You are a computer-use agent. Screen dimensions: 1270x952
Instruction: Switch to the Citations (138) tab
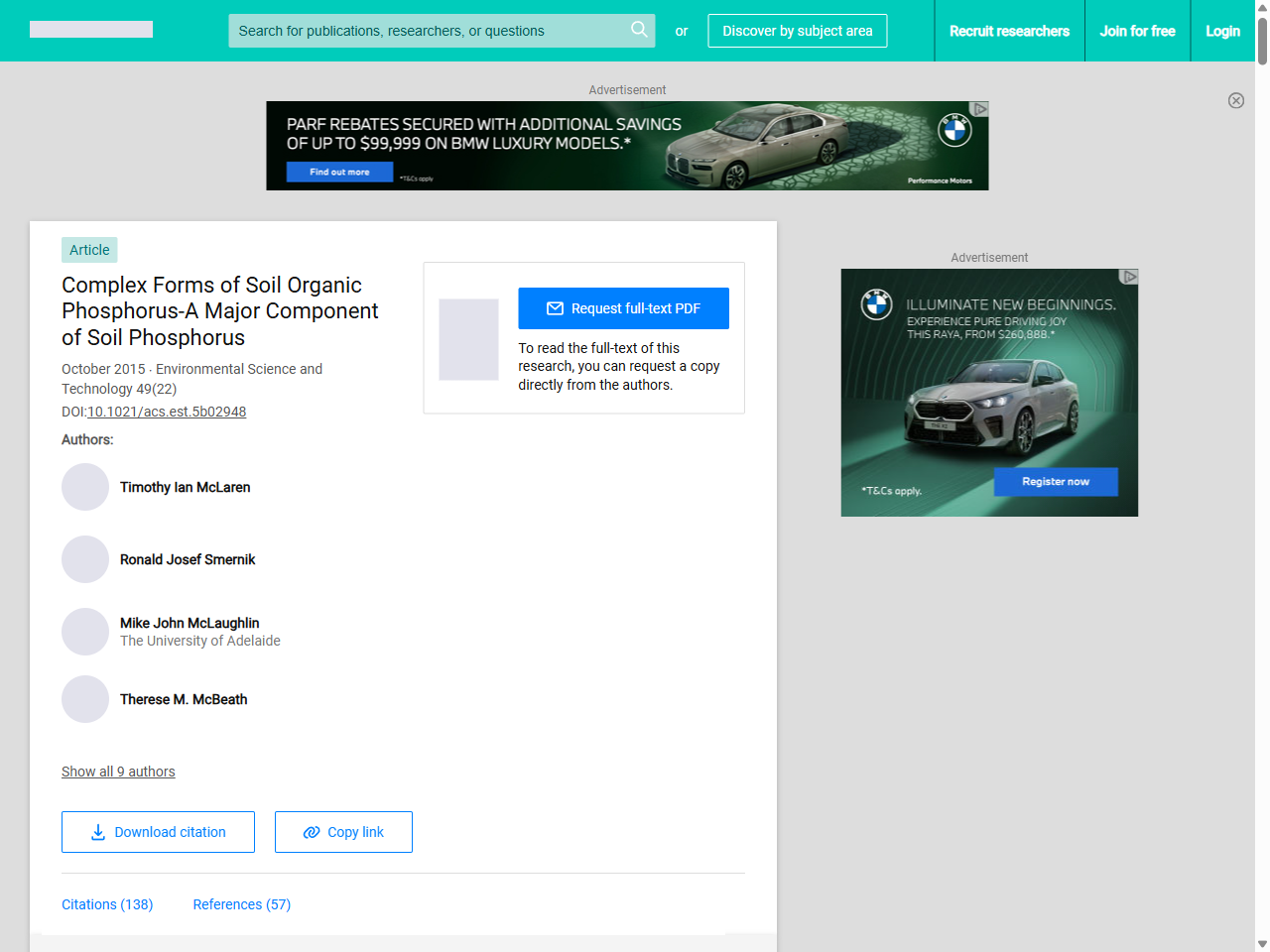point(107,904)
